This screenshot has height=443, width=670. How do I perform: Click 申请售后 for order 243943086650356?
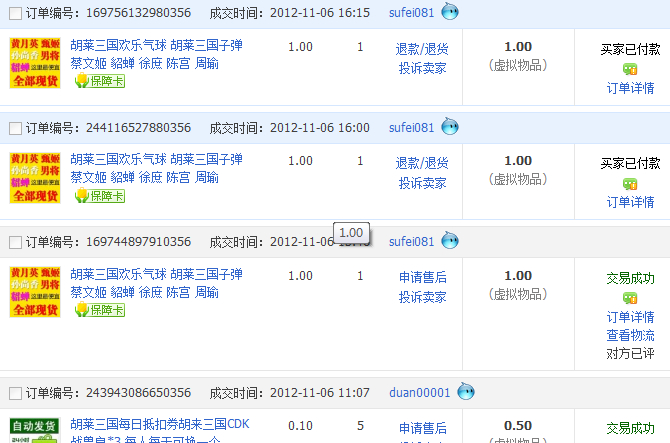(x=422, y=428)
